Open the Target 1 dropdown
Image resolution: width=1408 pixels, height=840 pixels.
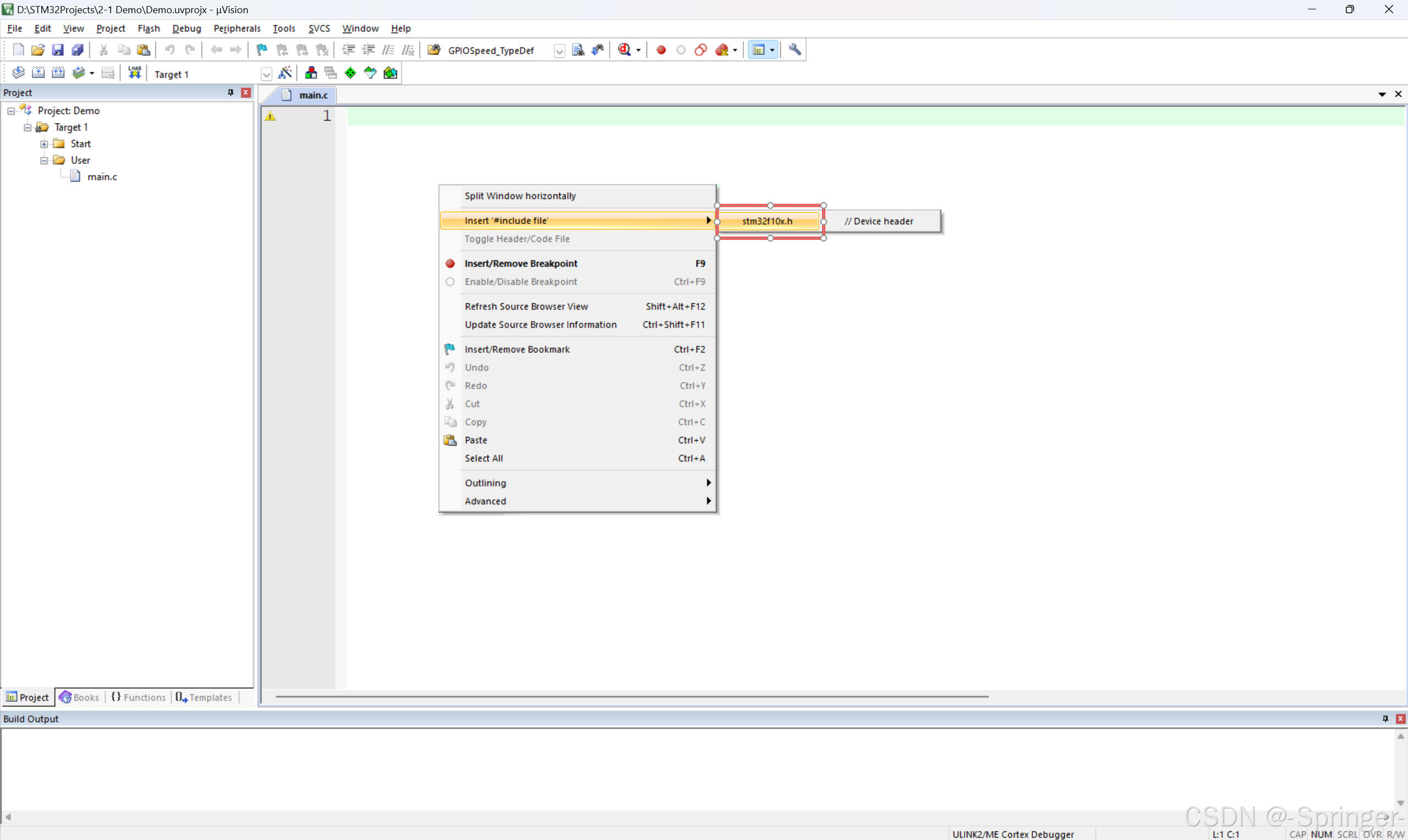click(x=266, y=74)
